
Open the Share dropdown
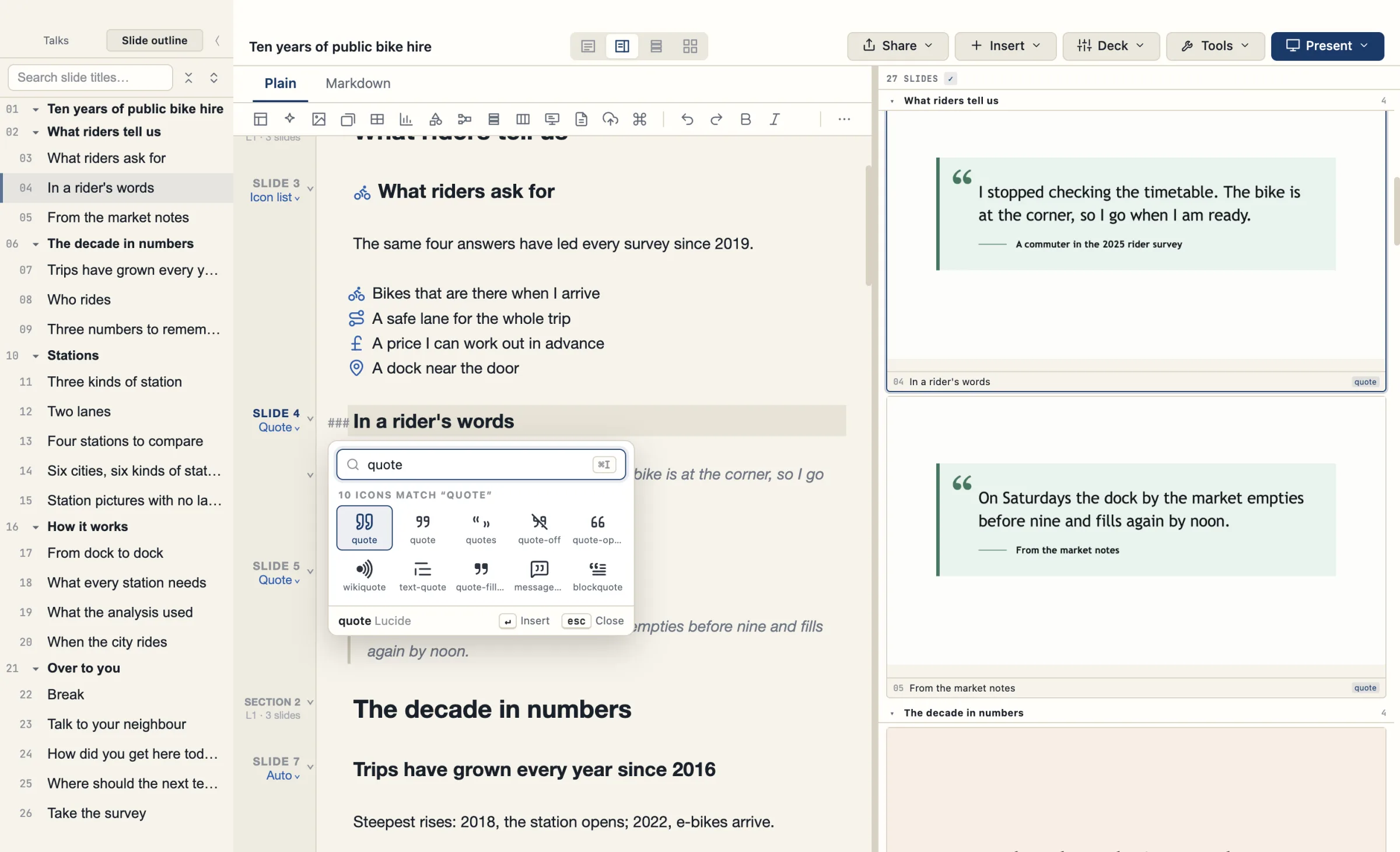pyautogui.click(x=897, y=46)
